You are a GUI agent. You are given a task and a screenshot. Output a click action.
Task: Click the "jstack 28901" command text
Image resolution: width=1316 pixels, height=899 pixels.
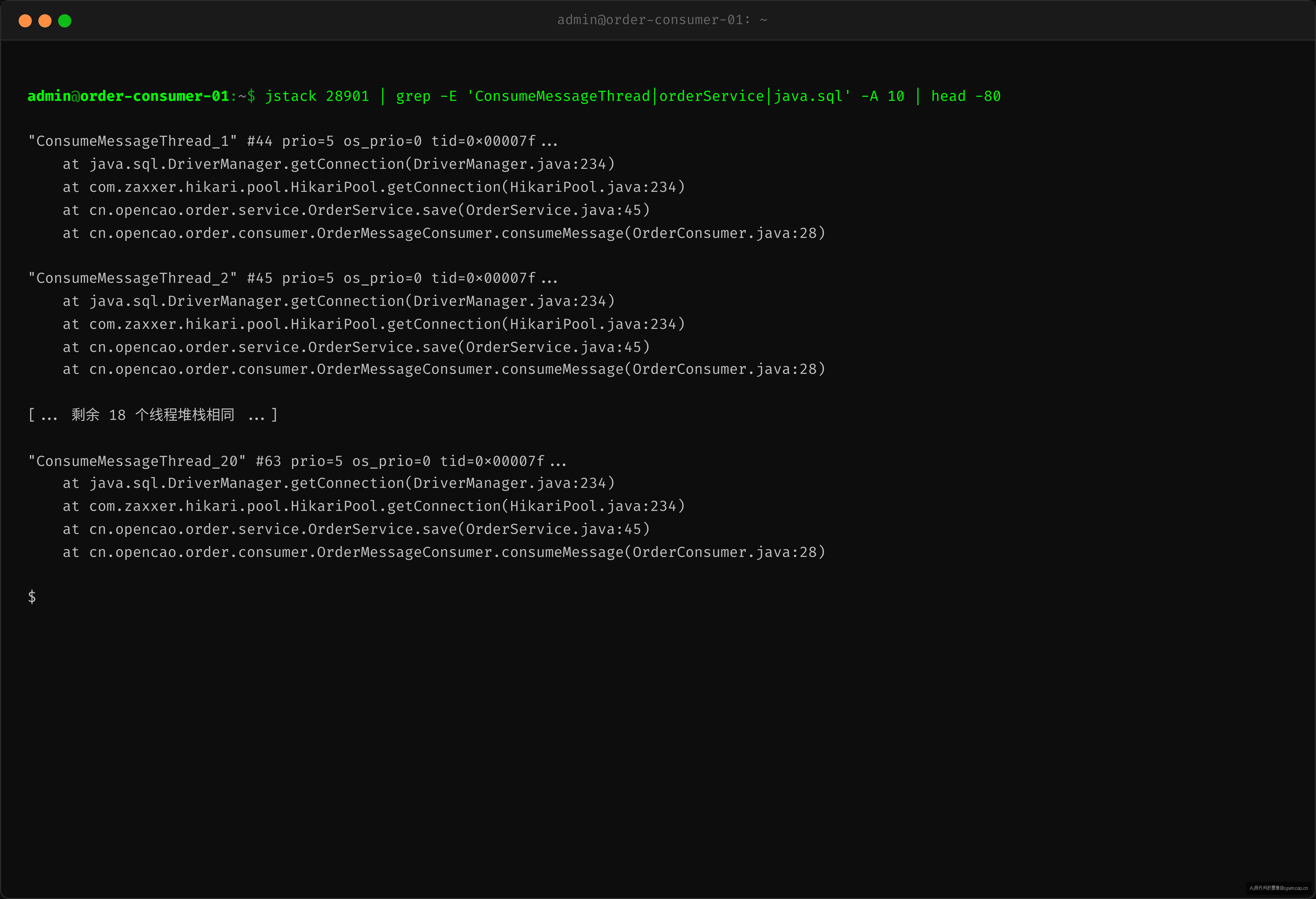(x=317, y=96)
